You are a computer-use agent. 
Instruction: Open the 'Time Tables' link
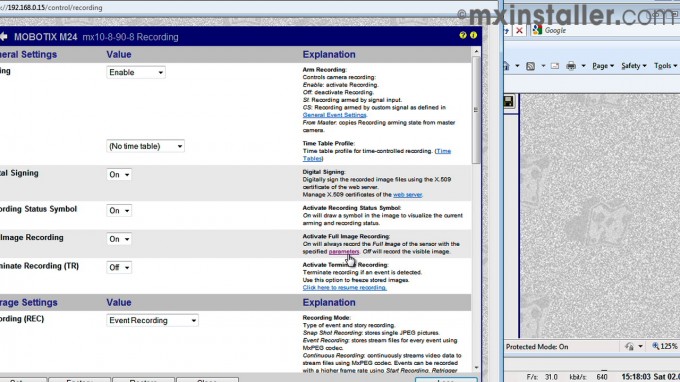(x=443, y=151)
